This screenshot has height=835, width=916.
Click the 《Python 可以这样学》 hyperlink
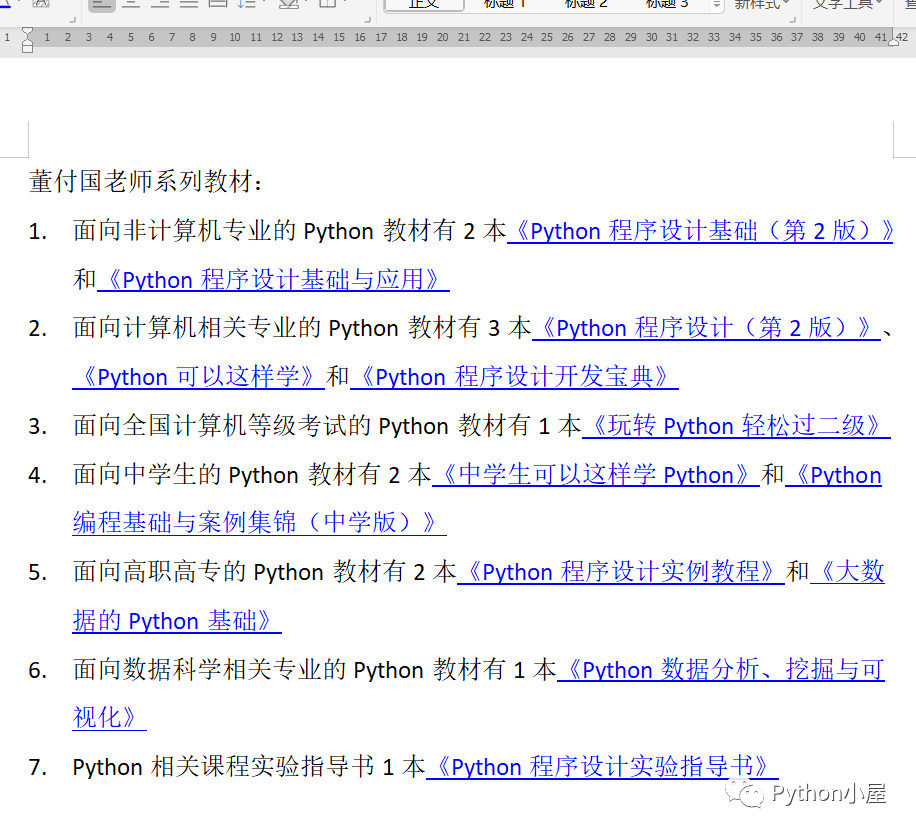pyautogui.click(x=199, y=377)
